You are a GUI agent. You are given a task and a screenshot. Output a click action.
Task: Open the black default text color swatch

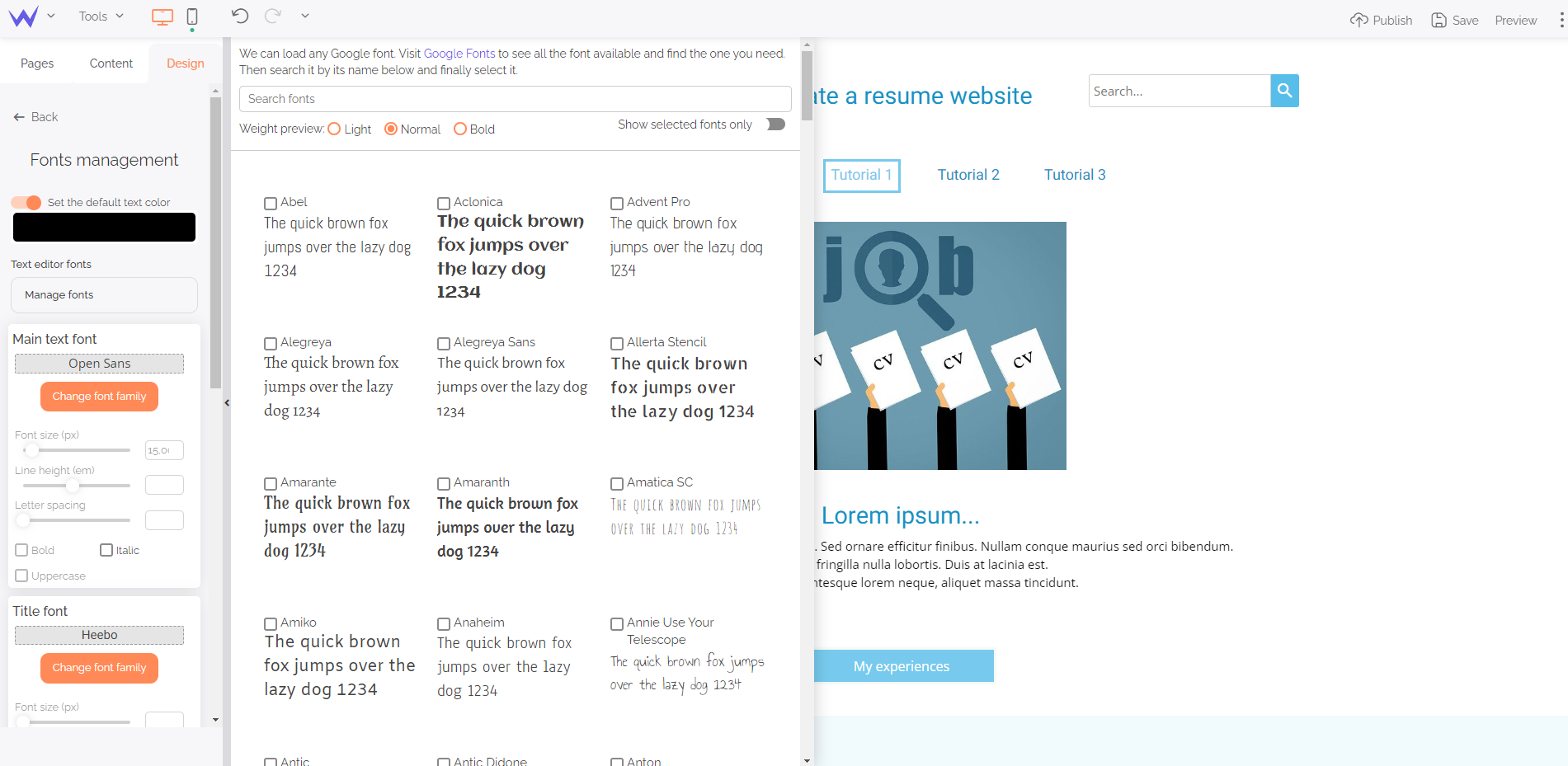[104, 228]
